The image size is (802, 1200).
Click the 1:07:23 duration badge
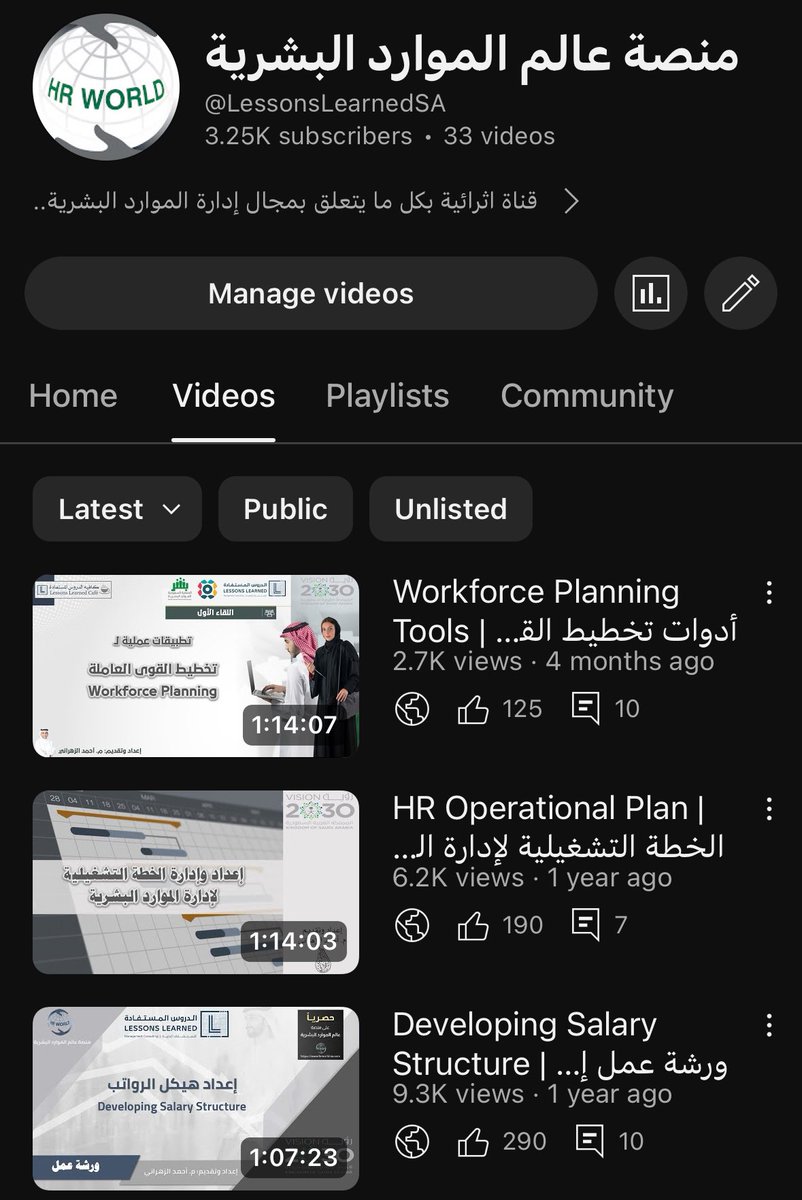[295, 1156]
